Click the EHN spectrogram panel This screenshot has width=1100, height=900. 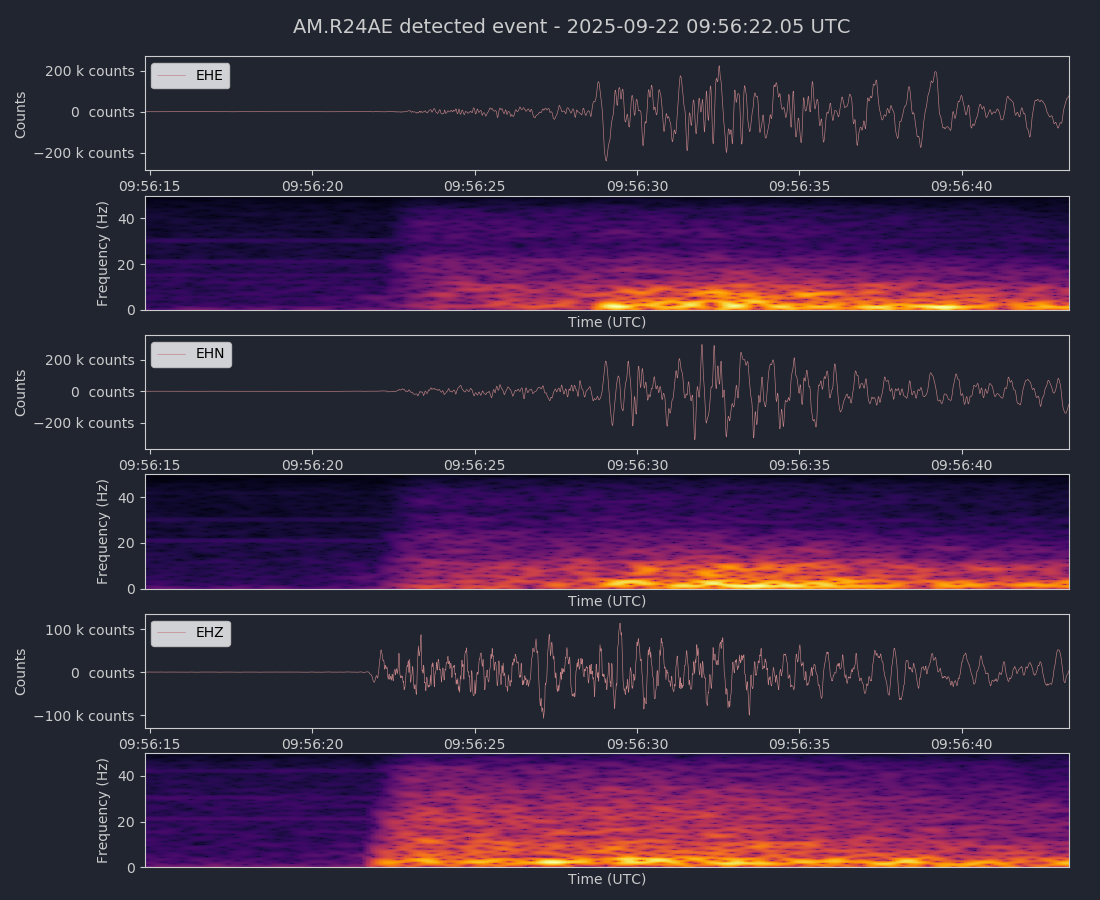click(607, 532)
